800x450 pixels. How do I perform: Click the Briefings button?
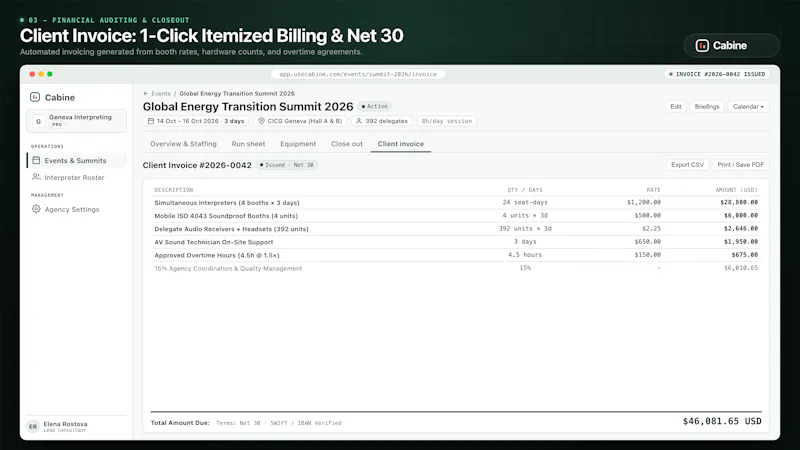point(707,107)
